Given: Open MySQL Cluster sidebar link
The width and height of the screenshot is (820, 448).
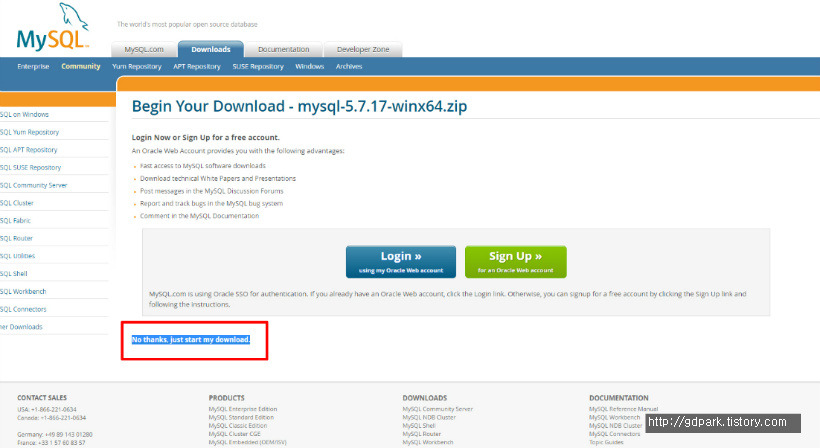Looking at the screenshot, I should (17, 203).
